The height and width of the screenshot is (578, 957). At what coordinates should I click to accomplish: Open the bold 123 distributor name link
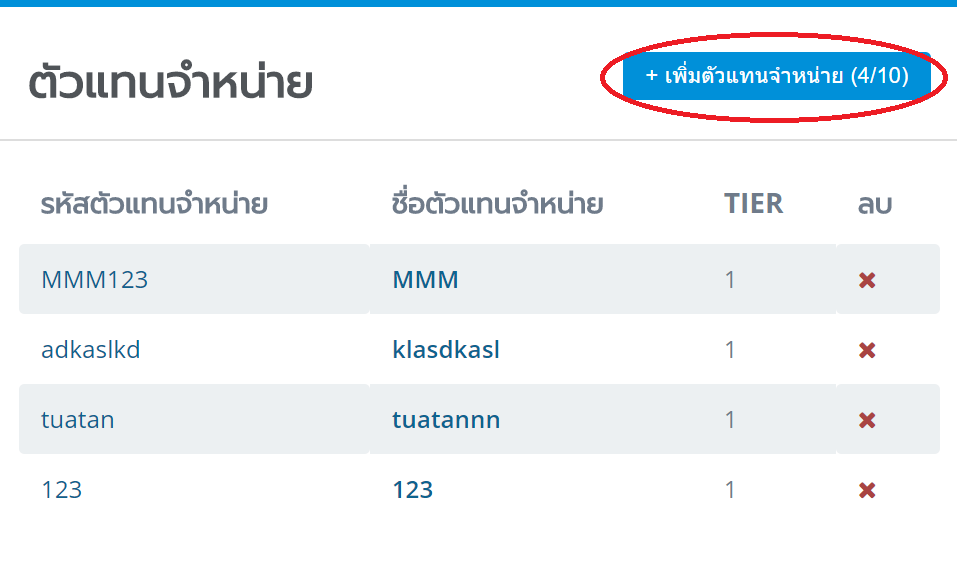(413, 490)
